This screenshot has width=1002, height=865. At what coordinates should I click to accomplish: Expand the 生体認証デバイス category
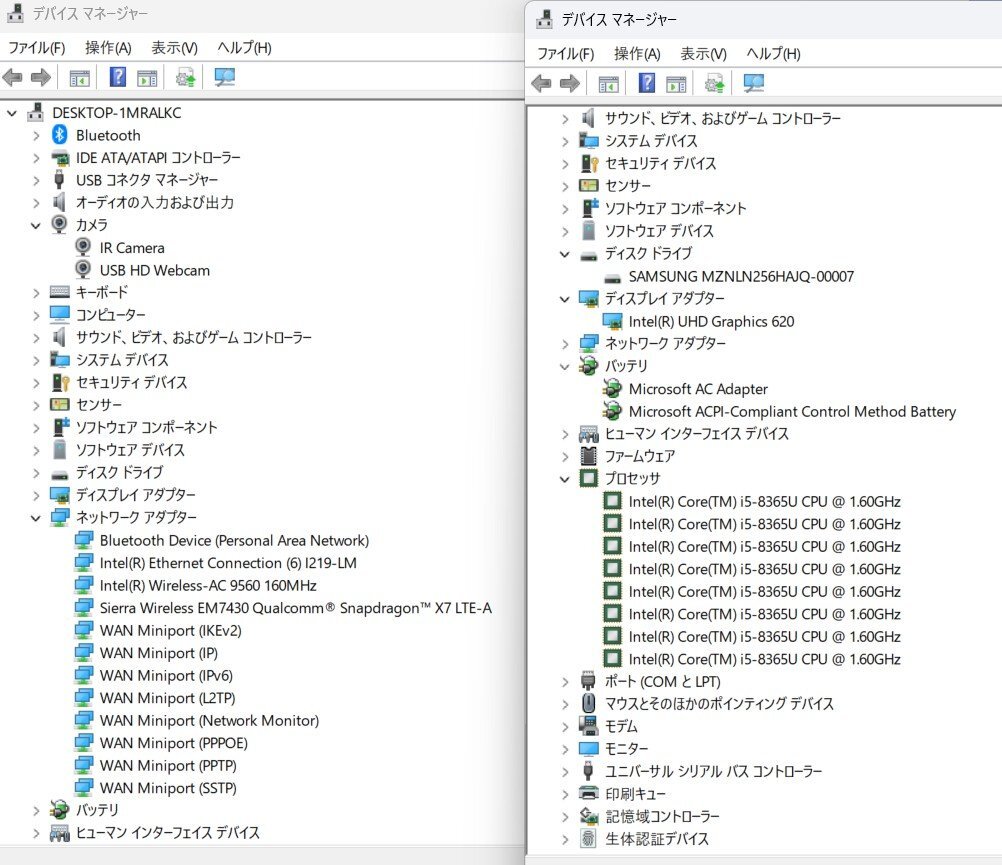click(565, 839)
